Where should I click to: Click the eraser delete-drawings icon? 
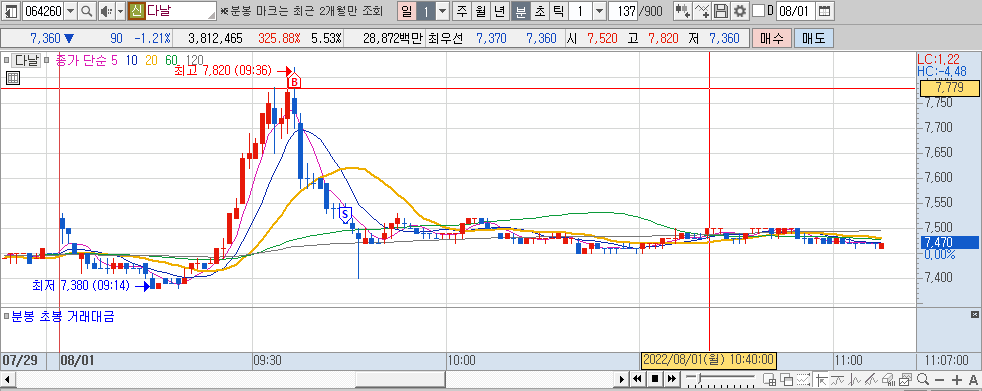(888, 379)
